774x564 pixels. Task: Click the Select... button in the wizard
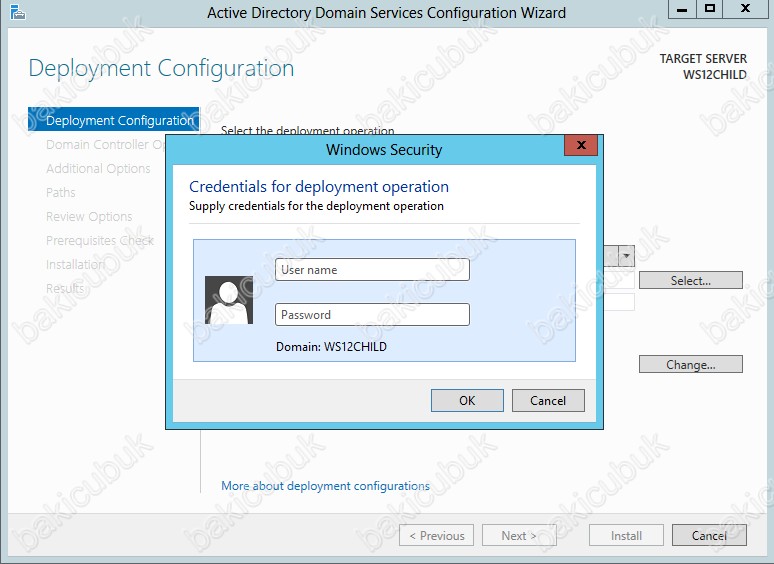[x=691, y=280]
